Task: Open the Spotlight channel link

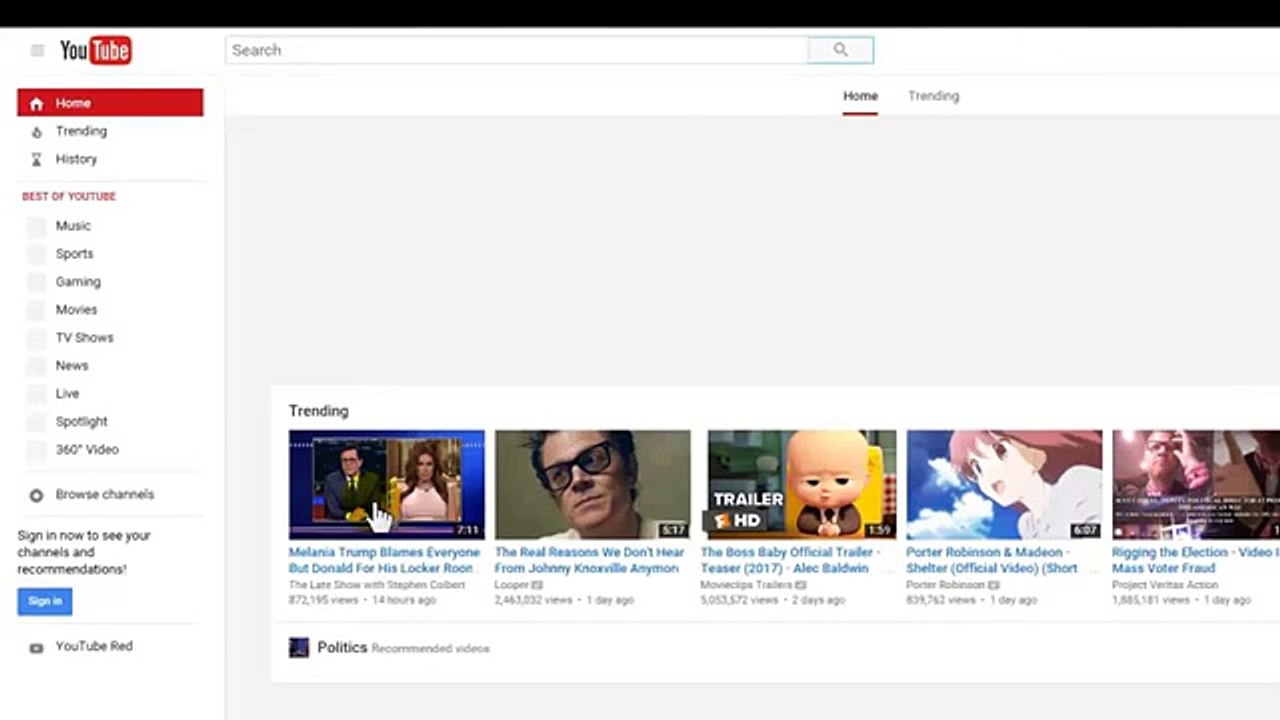Action: pyautogui.click(x=81, y=422)
